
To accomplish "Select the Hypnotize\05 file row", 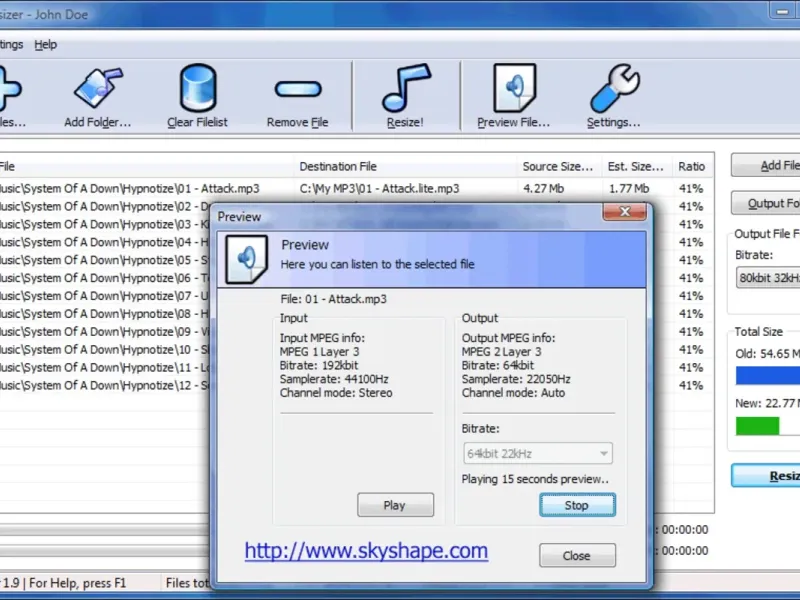I will 105,260.
